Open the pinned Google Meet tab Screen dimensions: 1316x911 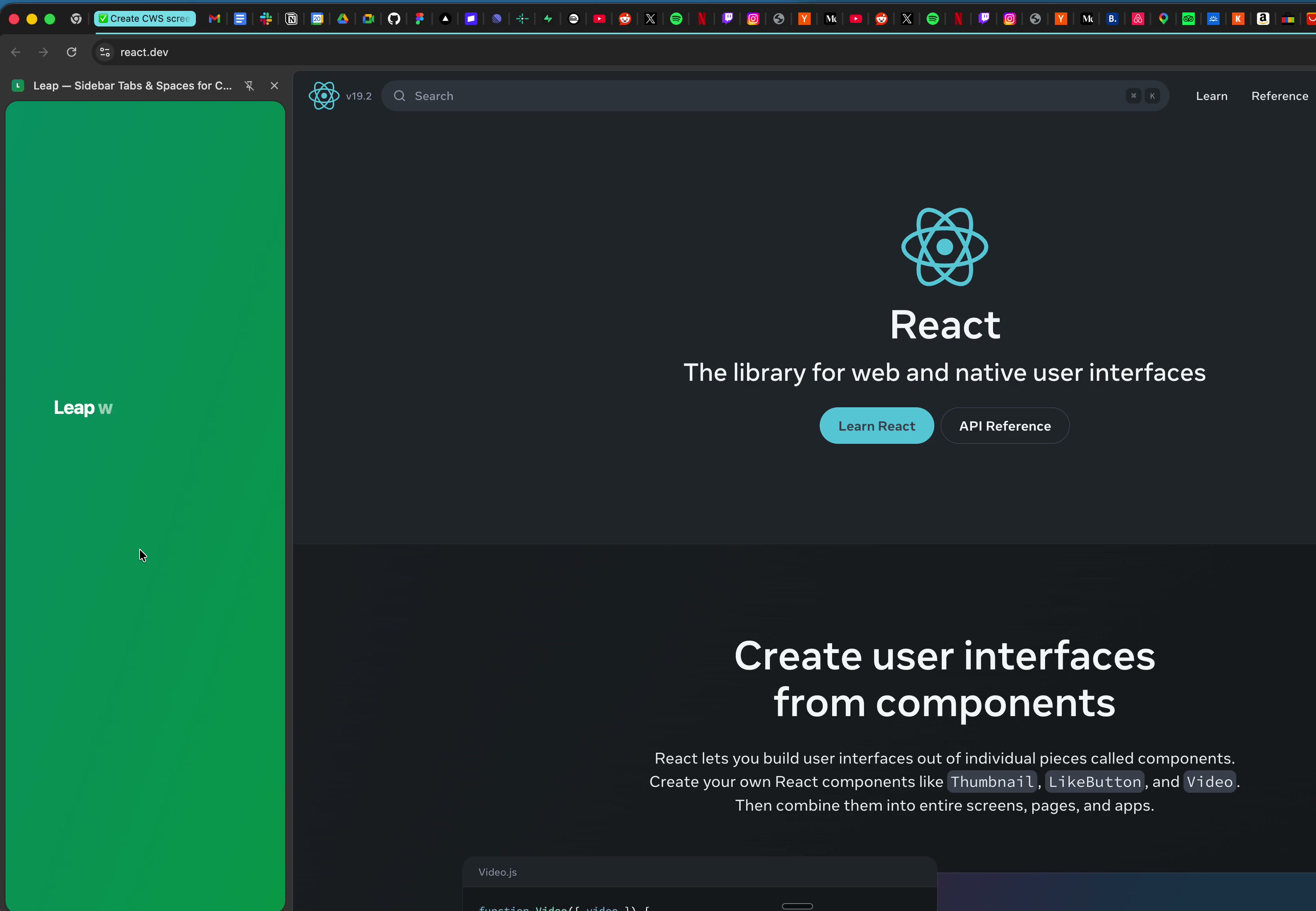368,19
